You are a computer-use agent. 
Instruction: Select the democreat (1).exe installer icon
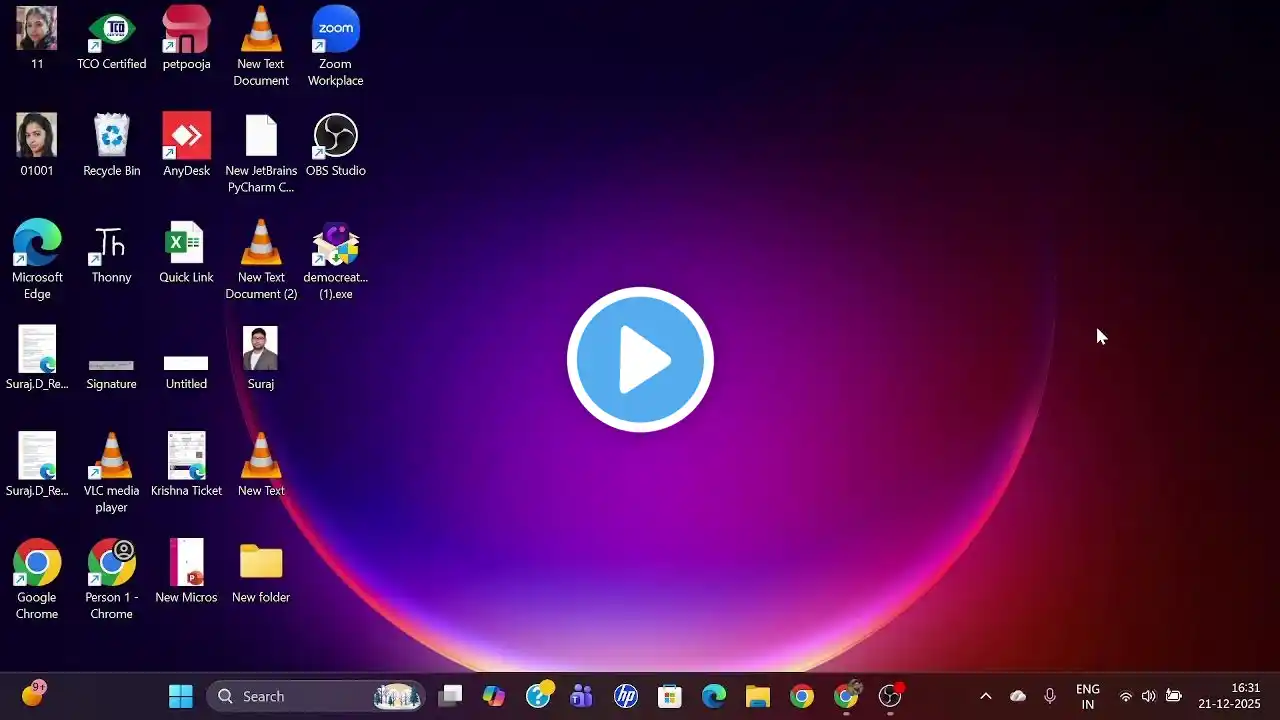335,260
